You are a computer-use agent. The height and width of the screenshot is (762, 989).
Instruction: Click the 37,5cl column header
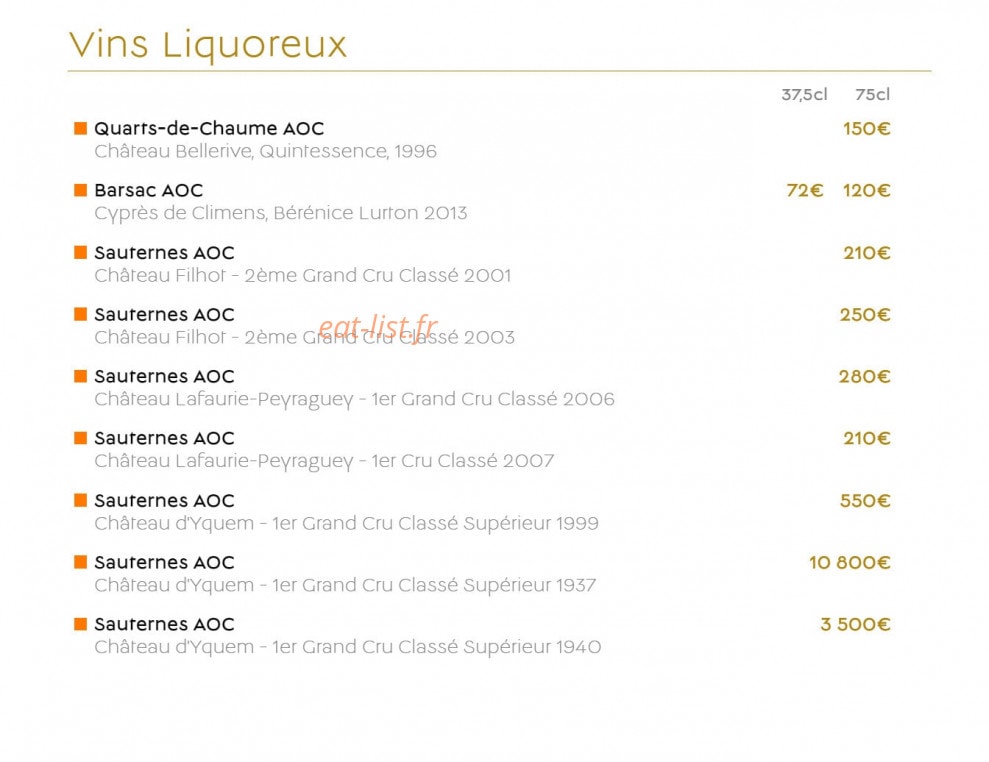coord(804,95)
